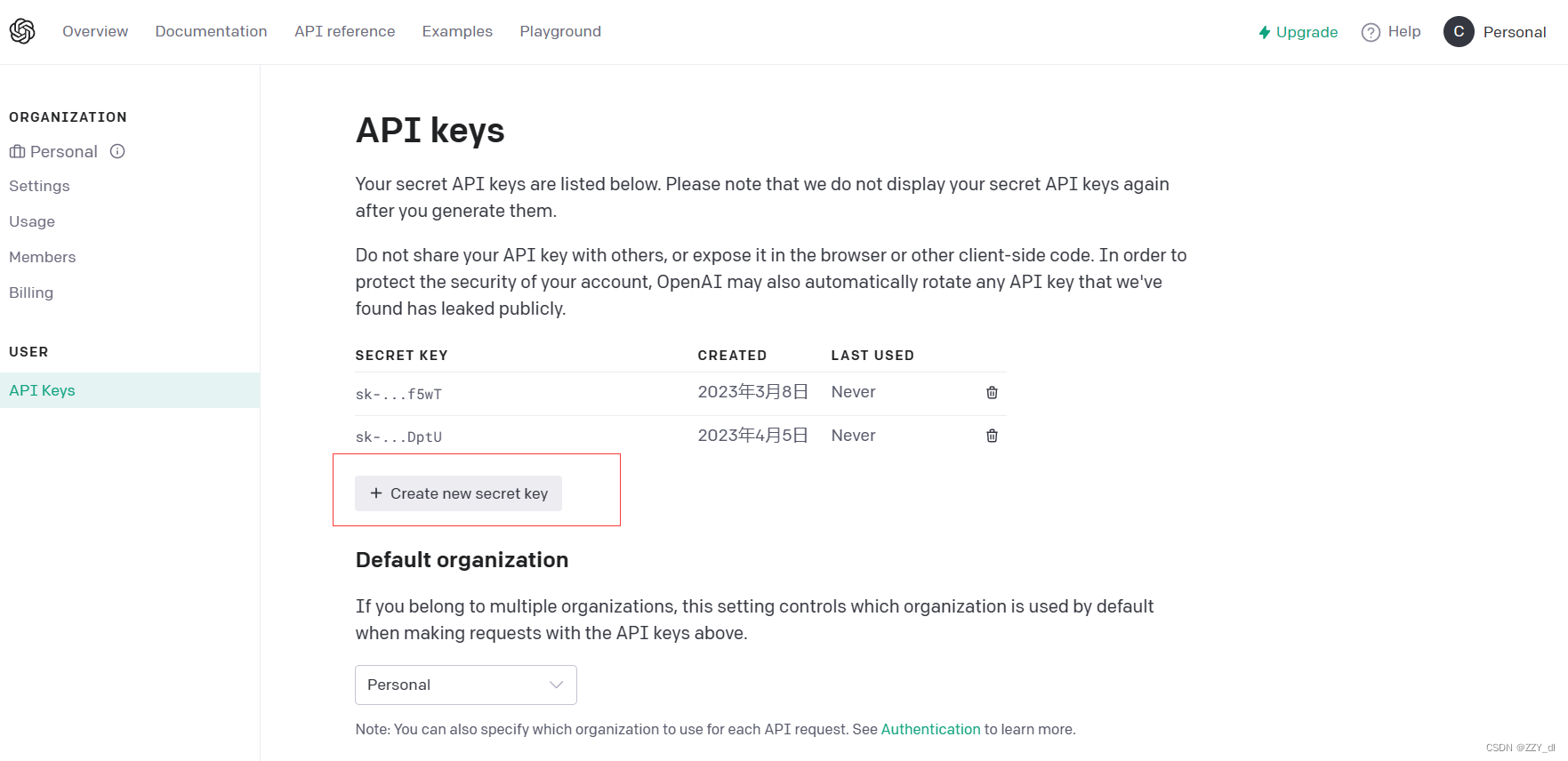The image size is (1568, 761).
Task: Follow the Authentication link
Action: (930, 729)
